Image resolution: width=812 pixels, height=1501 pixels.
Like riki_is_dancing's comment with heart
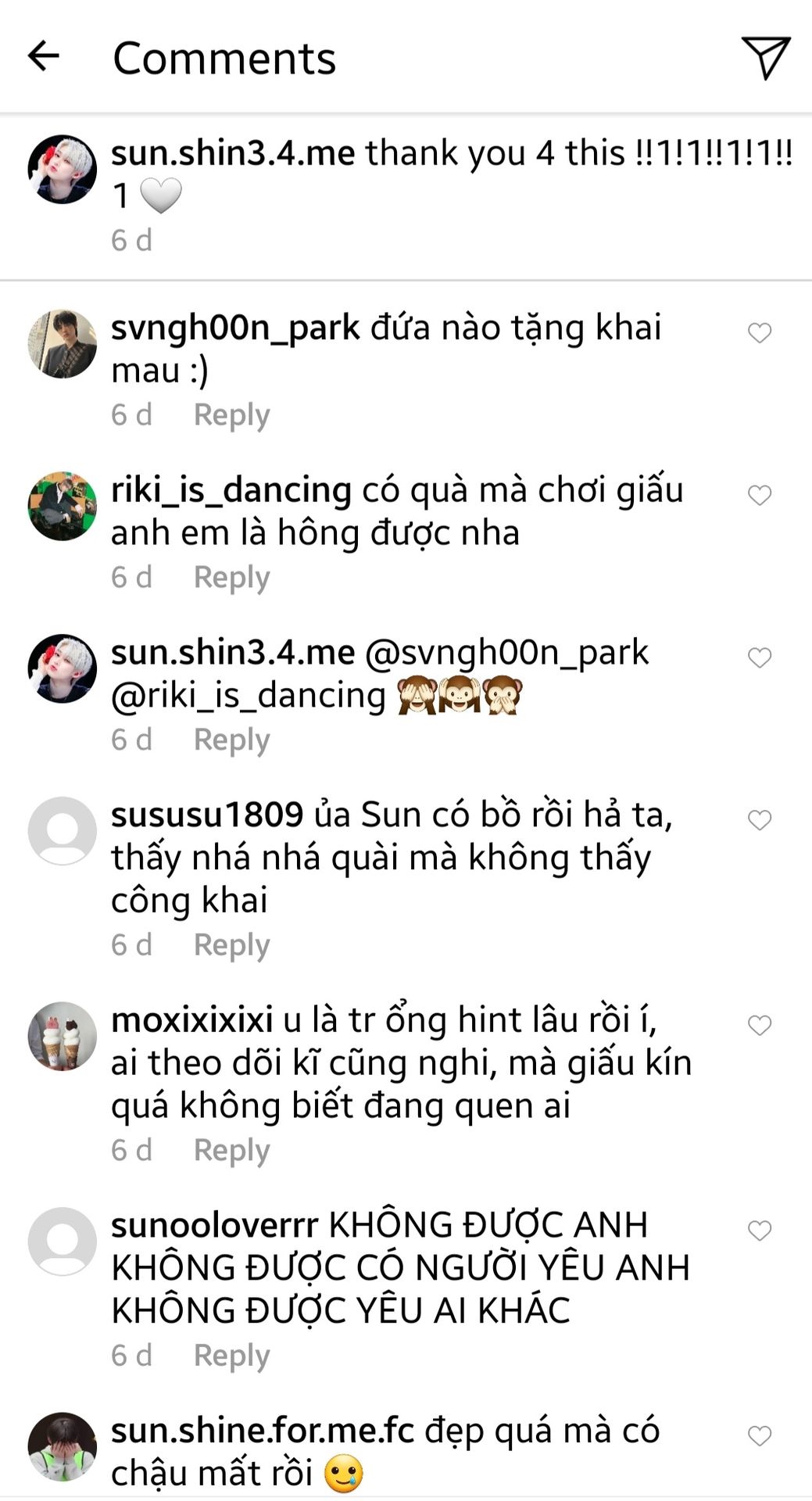(x=760, y=495)
